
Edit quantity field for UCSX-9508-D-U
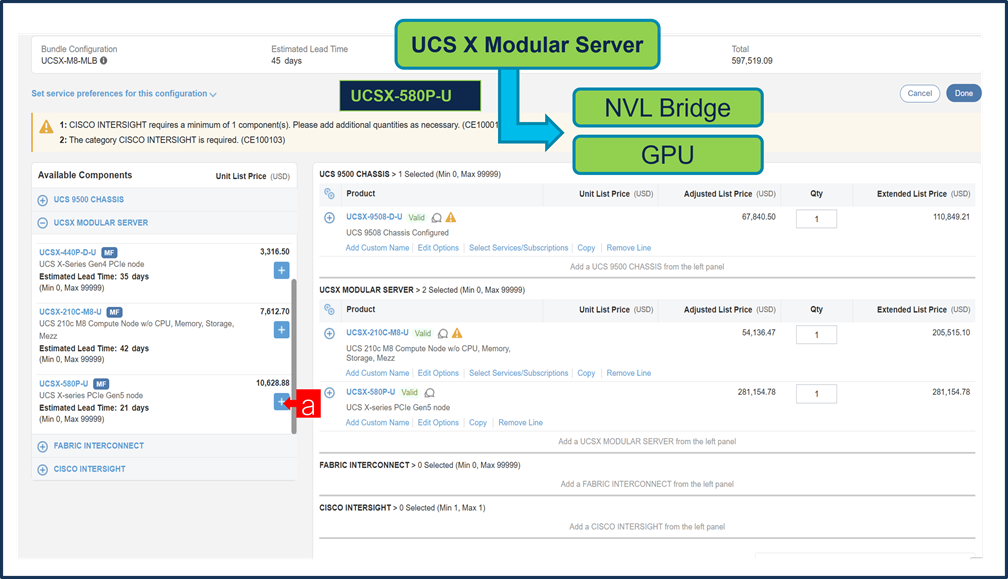pyautogui.click(x=816, y=219)
